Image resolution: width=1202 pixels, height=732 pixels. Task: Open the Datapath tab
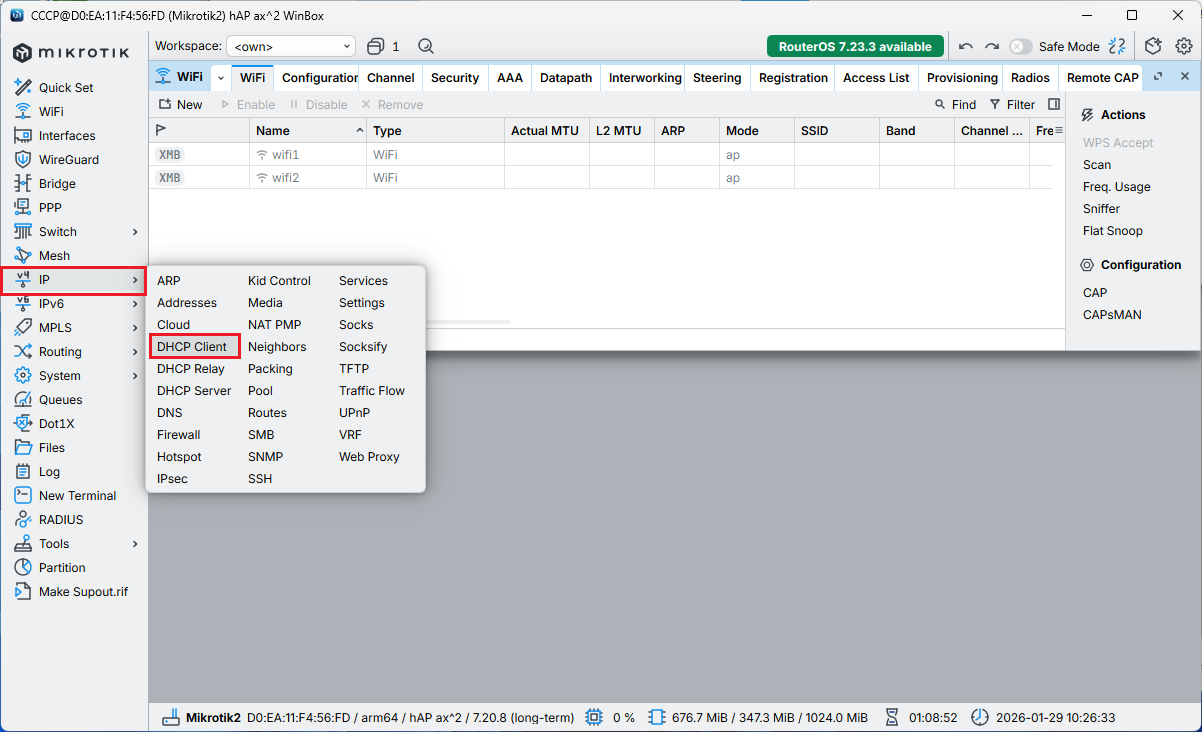[x=566, y=78]
